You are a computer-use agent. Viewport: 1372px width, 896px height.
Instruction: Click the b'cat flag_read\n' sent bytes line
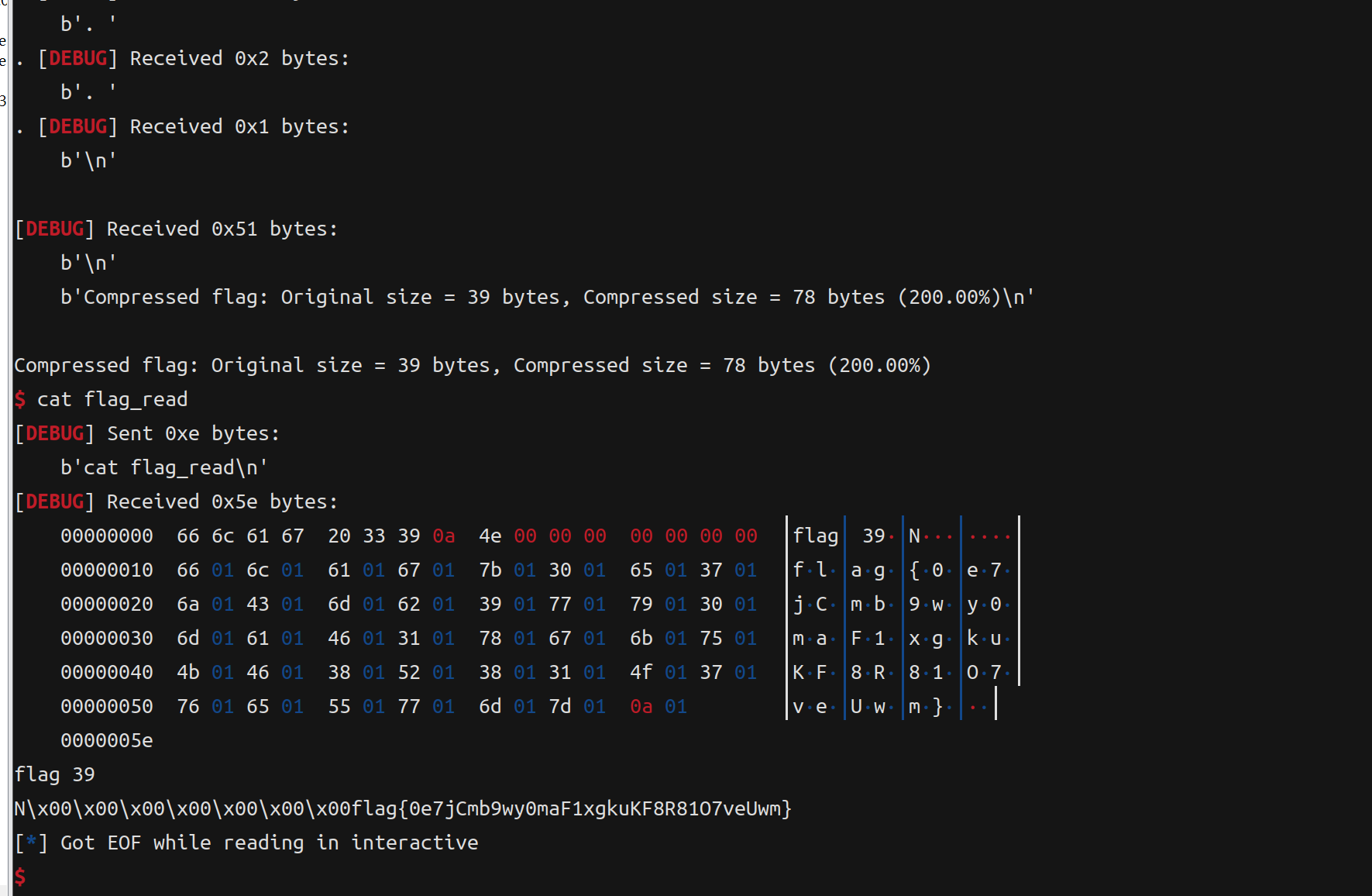(164, 467)
